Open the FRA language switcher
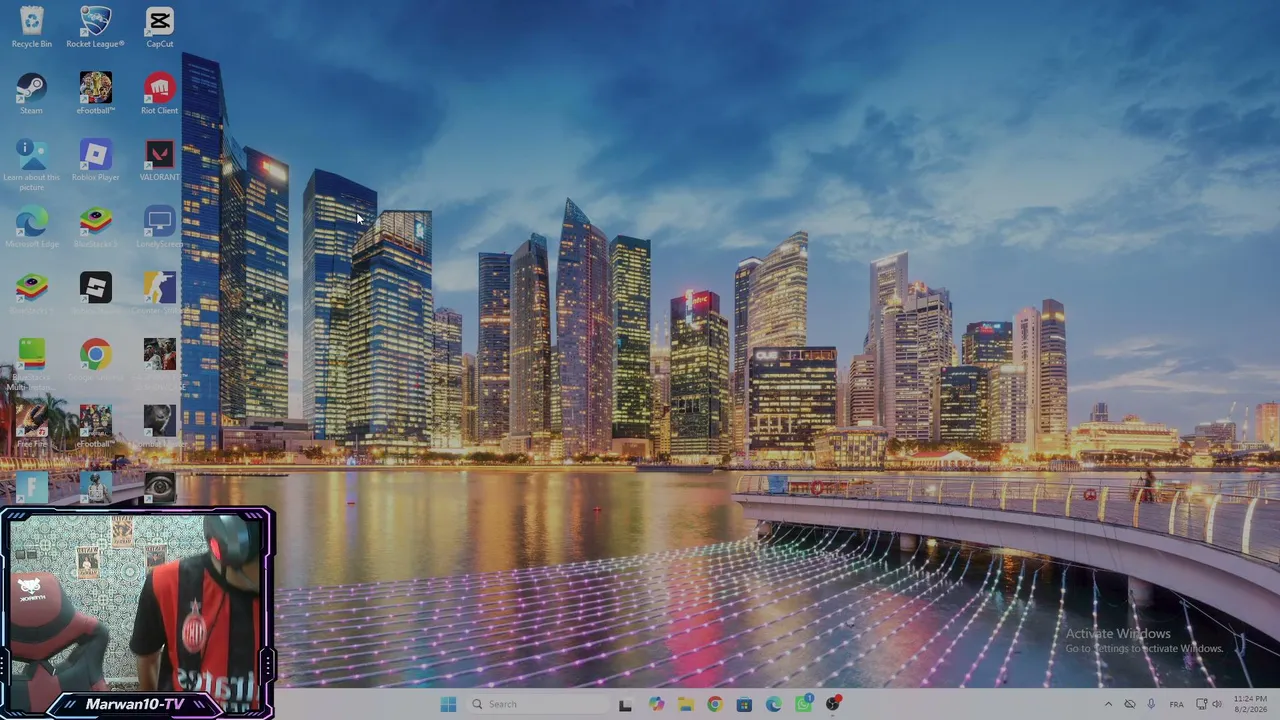This screenshot has height=720, width=1280. 1177,704
